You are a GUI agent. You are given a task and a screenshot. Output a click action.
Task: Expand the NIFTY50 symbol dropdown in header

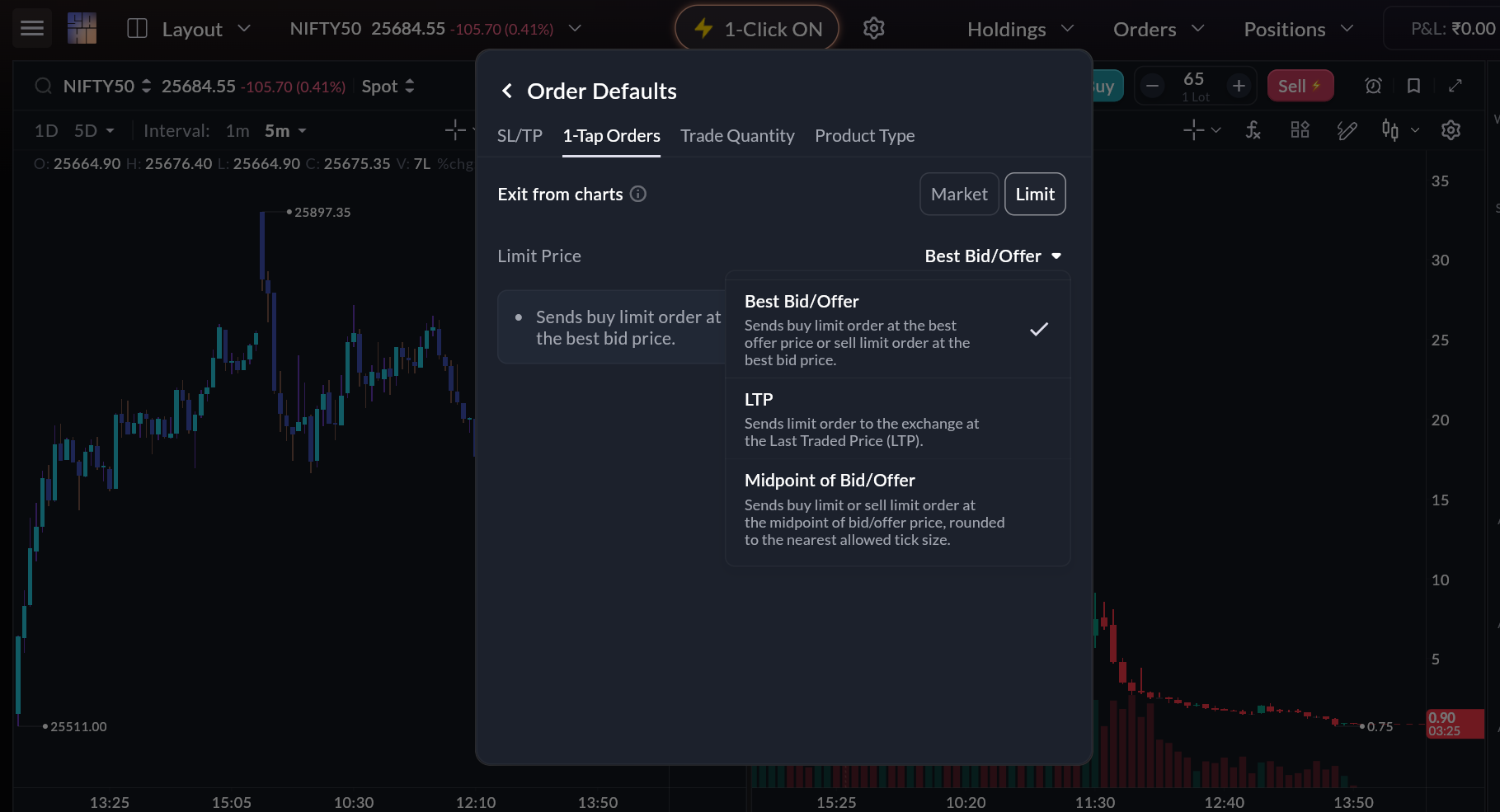[574, 28]
